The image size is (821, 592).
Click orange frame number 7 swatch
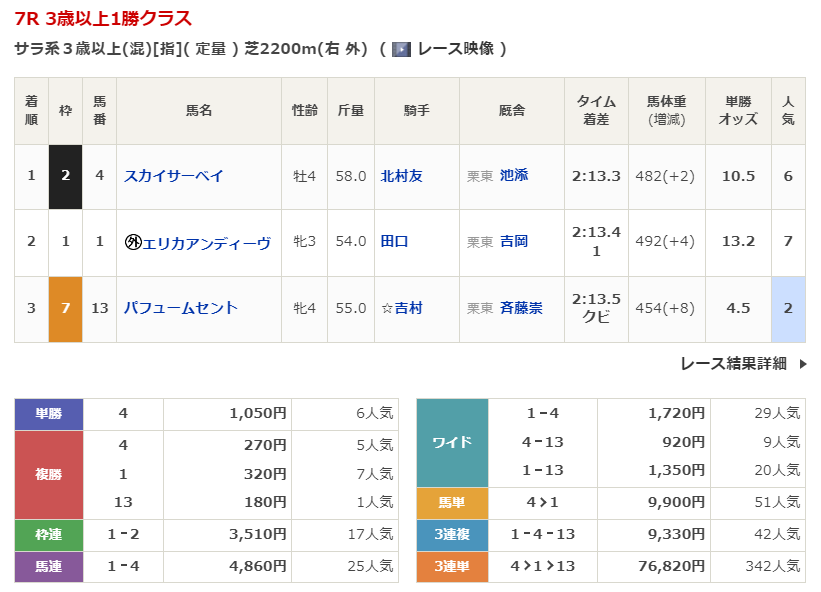(x=66, y=308)
